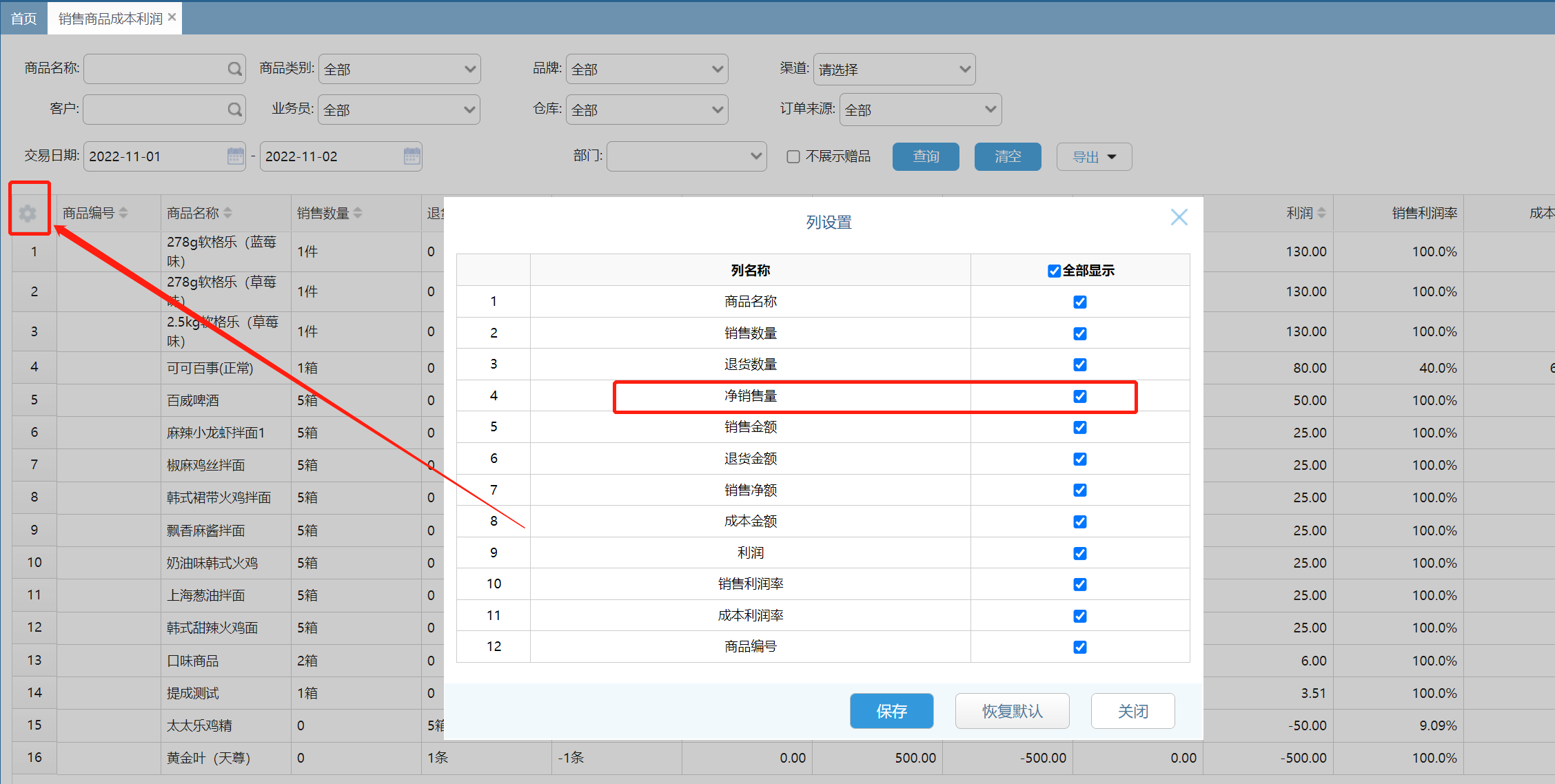Uncheck the 成本利润率 column checkbox
Screen dimensions: 1555x784
tap(1080, 616)
